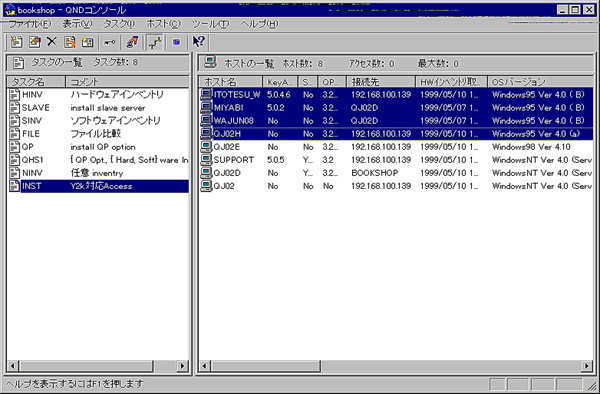600x394 pixels.
Task: Sort hosts by the KeyA.. column header
Action: click(280, 81)
